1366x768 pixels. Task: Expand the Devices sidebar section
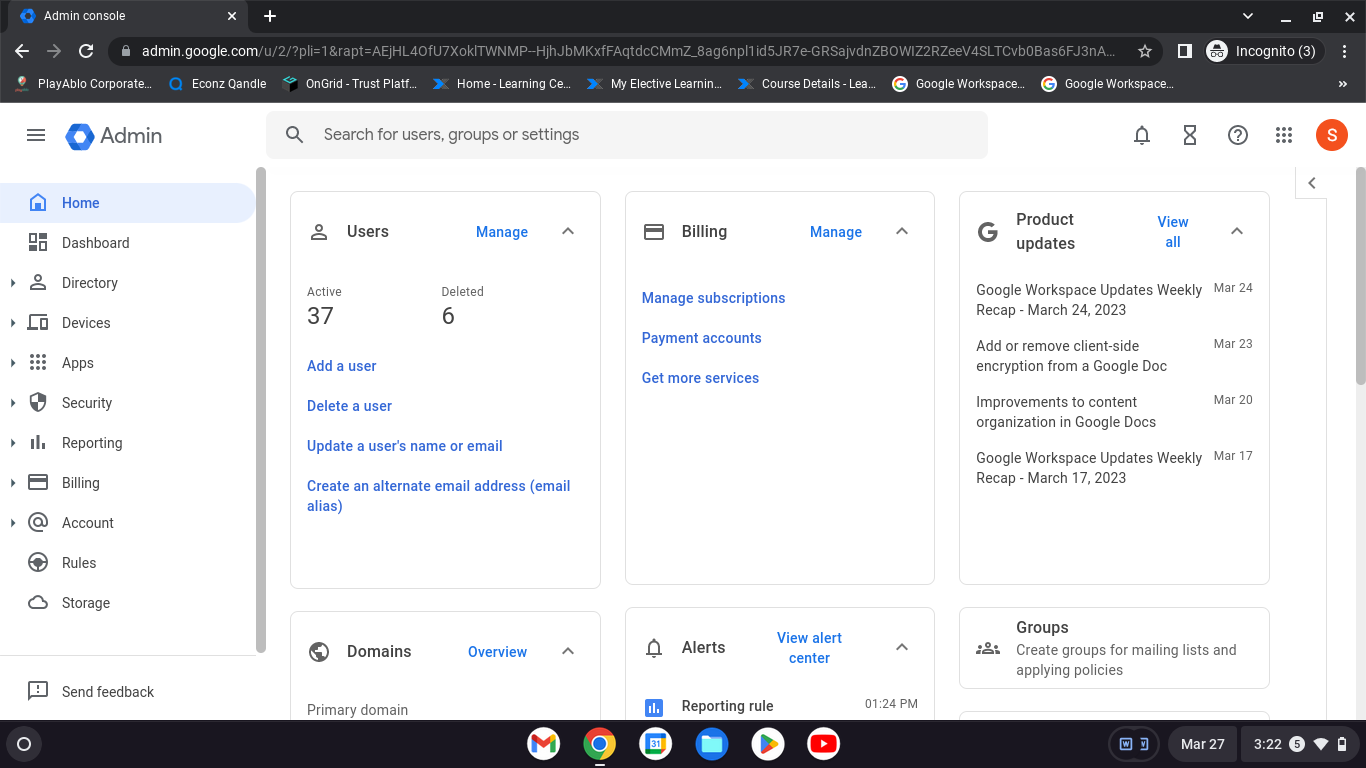(x=13, y=323)
